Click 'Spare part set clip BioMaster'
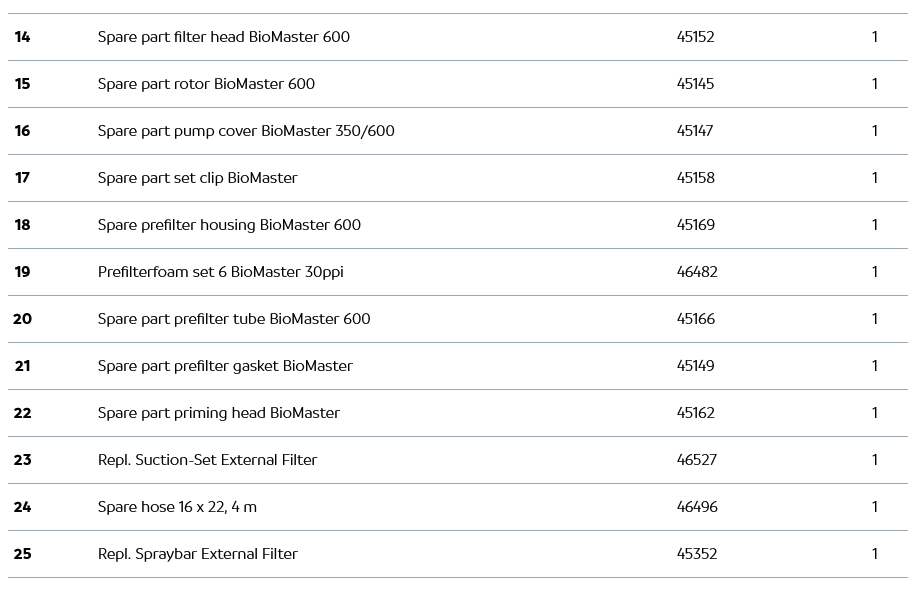921x606 pixels. tap(197, 178)
